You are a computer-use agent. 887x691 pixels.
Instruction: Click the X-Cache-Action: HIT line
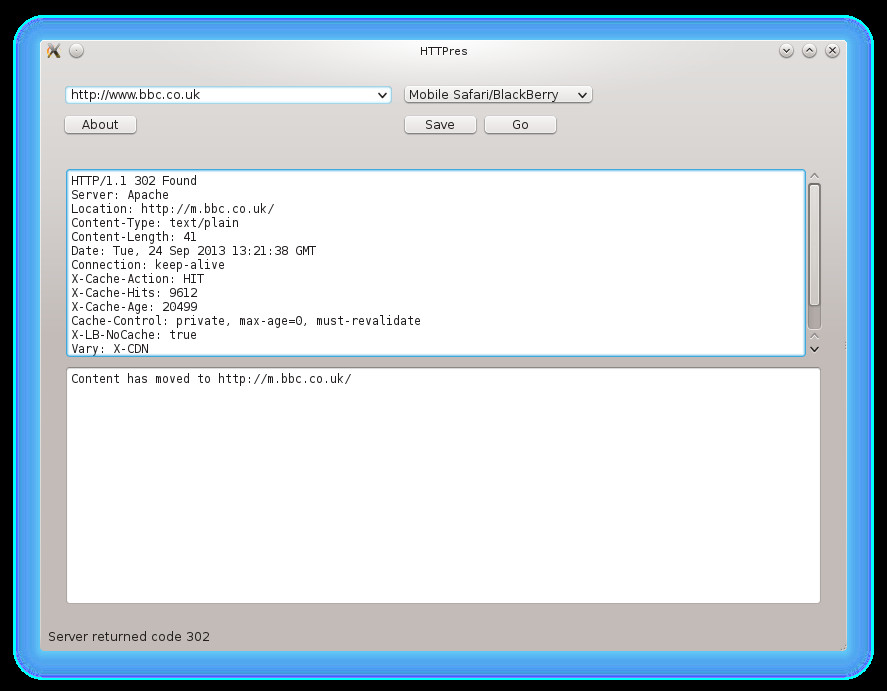pos(137,279)
